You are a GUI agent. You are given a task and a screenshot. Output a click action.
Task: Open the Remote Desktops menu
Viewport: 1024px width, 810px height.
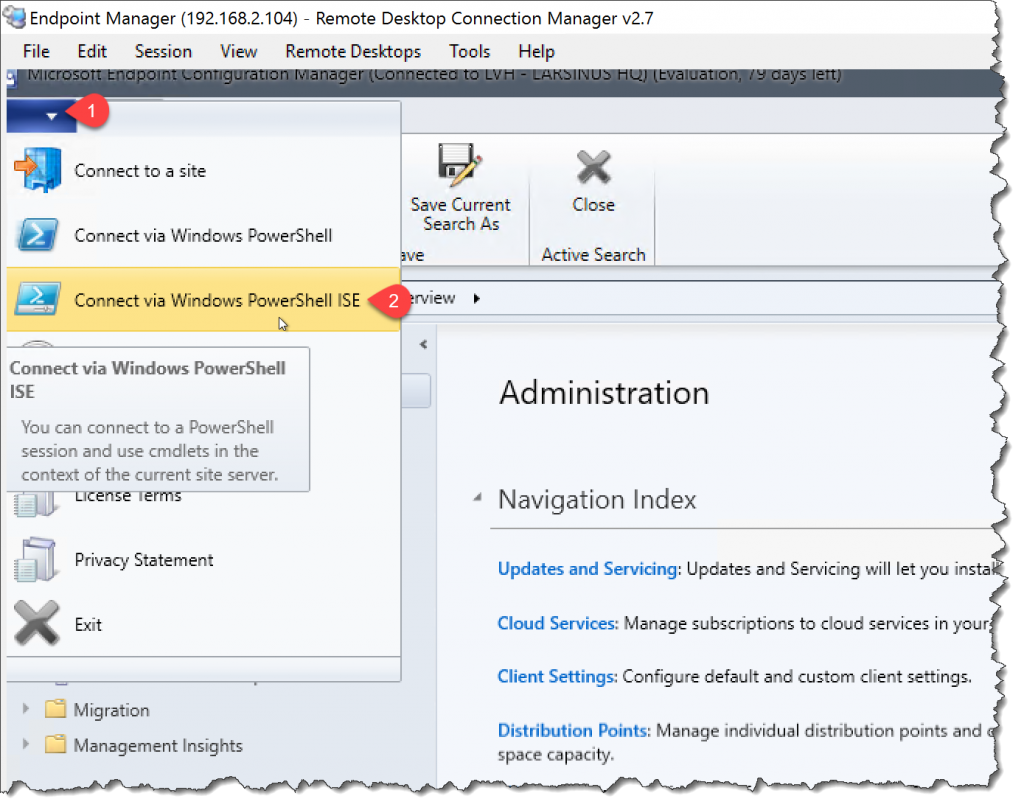coord(353,51)
